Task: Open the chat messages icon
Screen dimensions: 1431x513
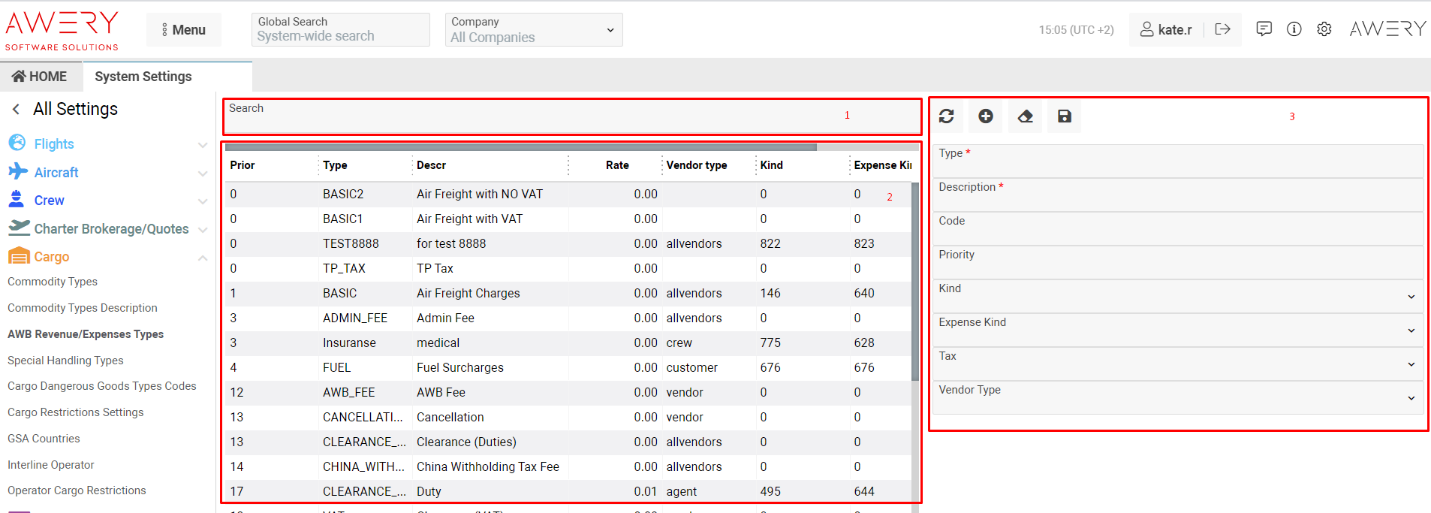Action: pos(1264,29)
